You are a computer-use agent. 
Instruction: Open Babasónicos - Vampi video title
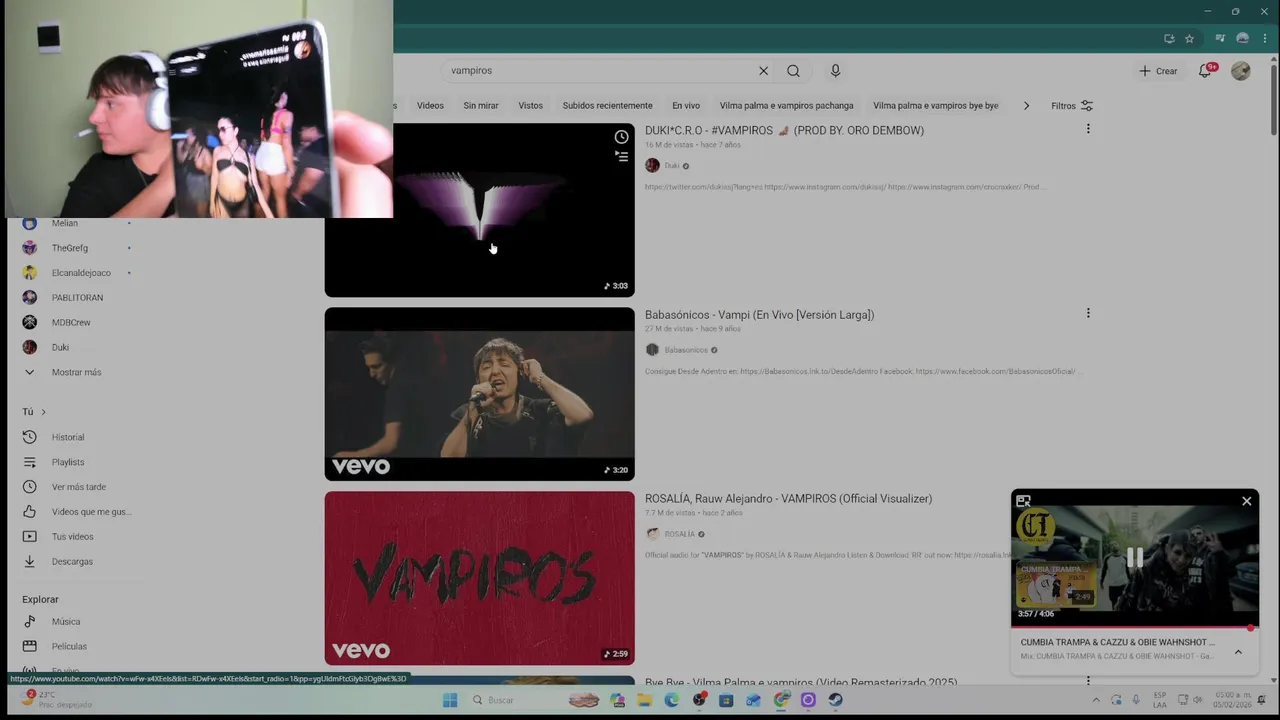759,315
